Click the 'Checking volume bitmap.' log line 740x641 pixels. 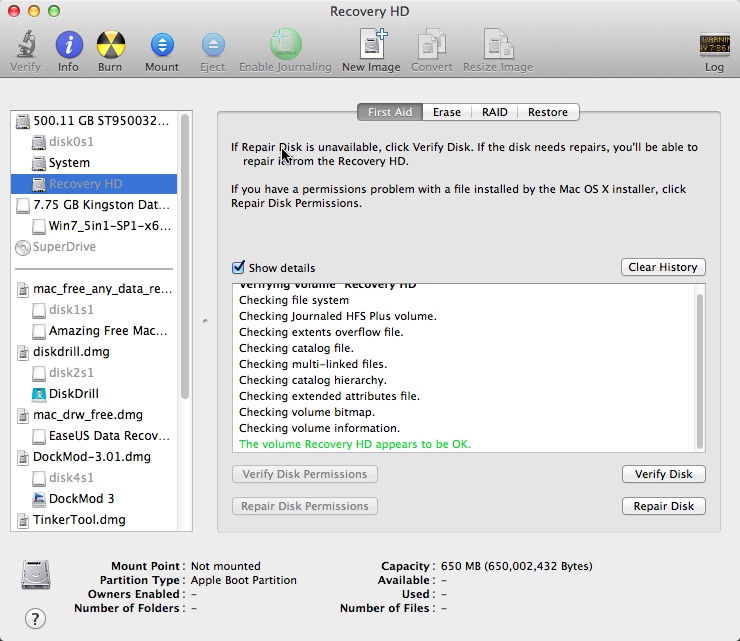tap(307, 412)
